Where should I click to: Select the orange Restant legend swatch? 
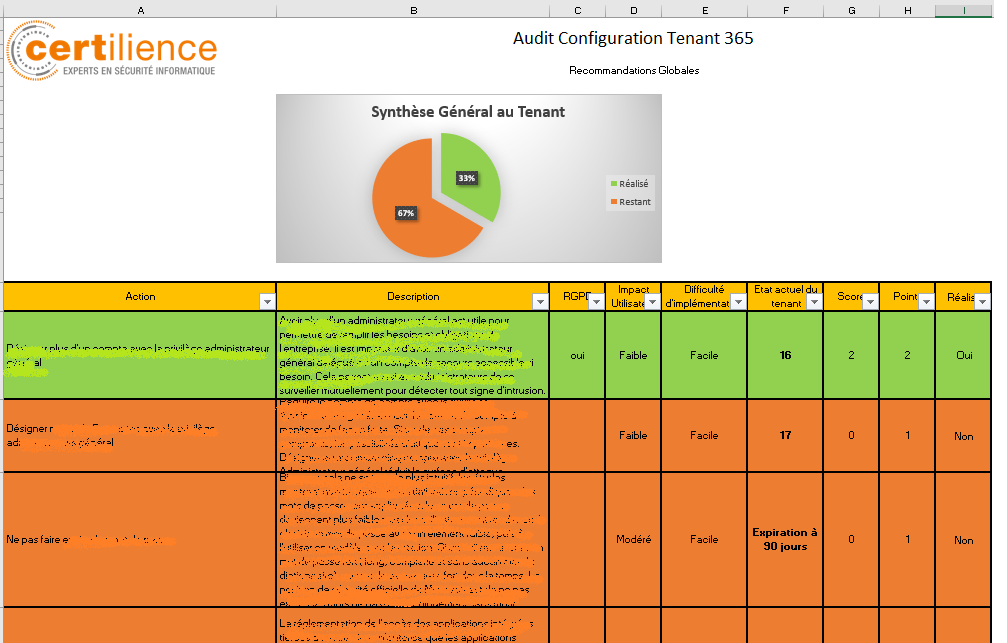613,202
